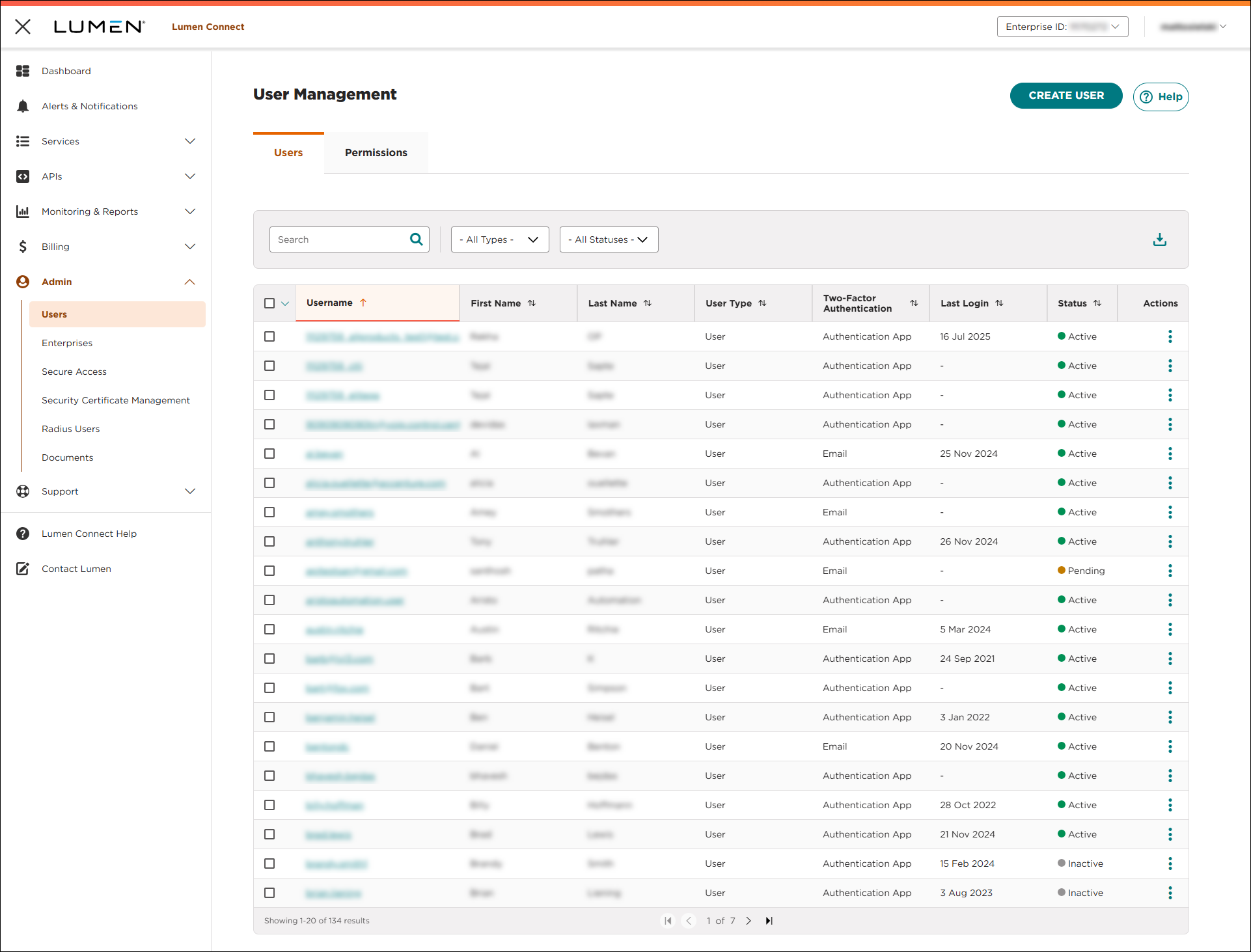The image size is (1251, 952).
Task: Click the Alerts & Notifications bell icon
Action: (23, 106)
